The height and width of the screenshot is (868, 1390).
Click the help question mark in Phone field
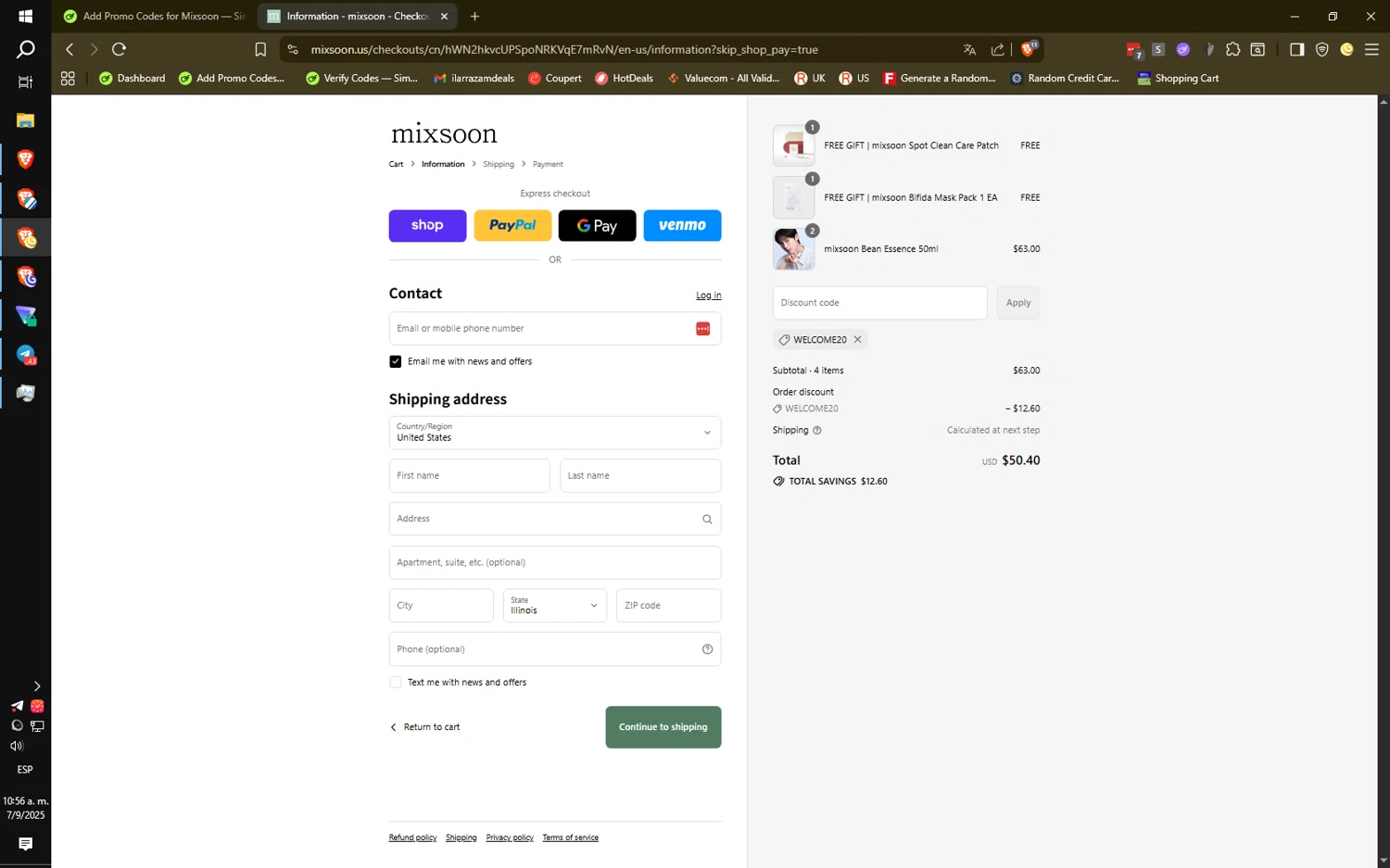coord(707,649)
